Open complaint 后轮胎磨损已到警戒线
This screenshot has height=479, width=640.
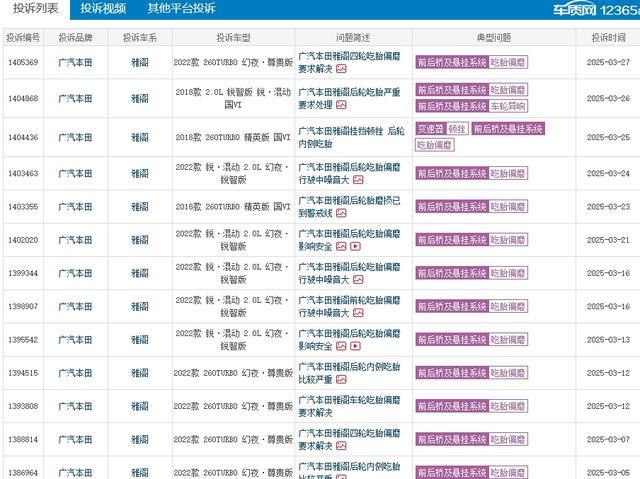point(349,207)
